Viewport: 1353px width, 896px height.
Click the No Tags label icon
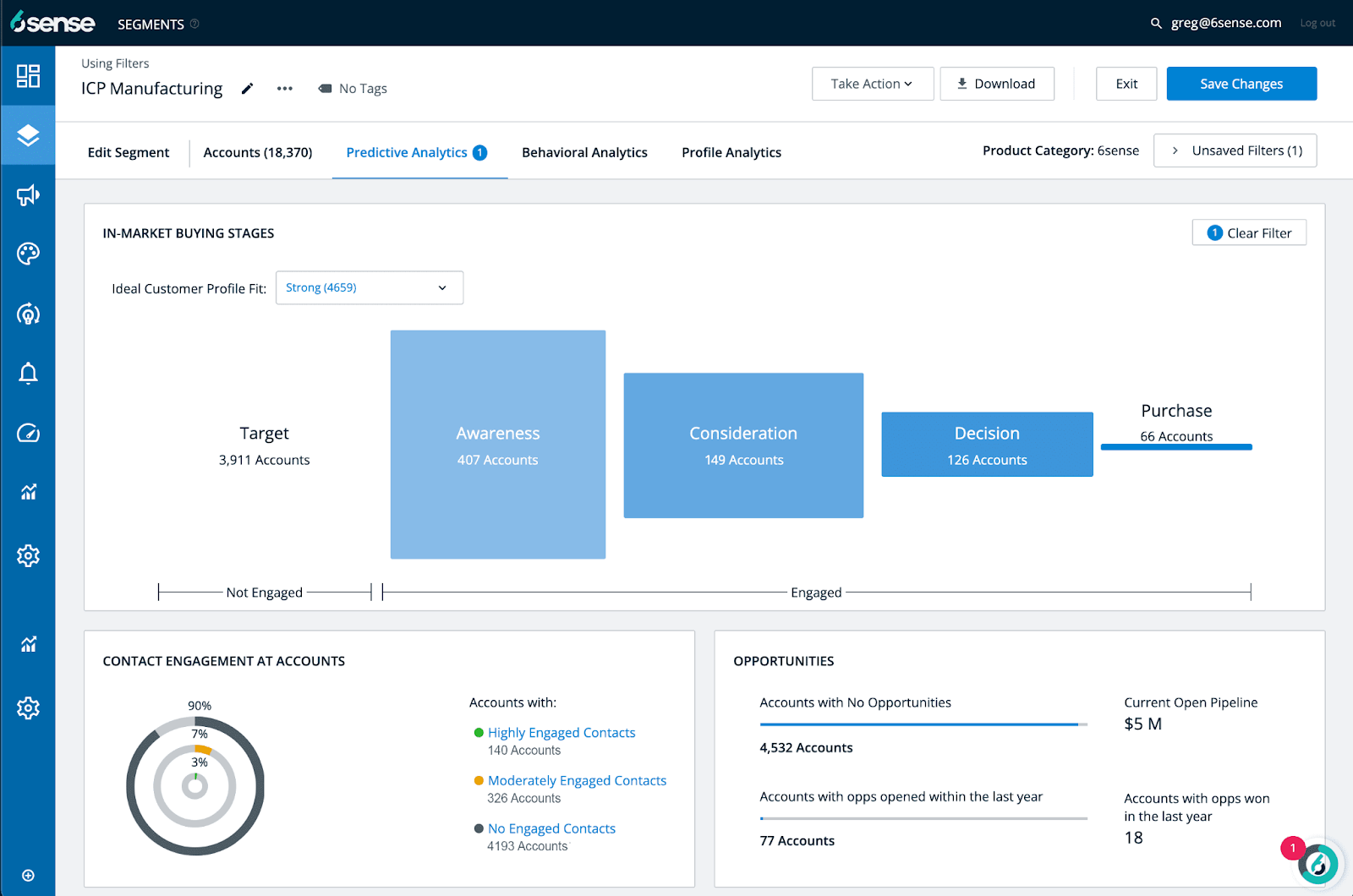tap(325, 89)
